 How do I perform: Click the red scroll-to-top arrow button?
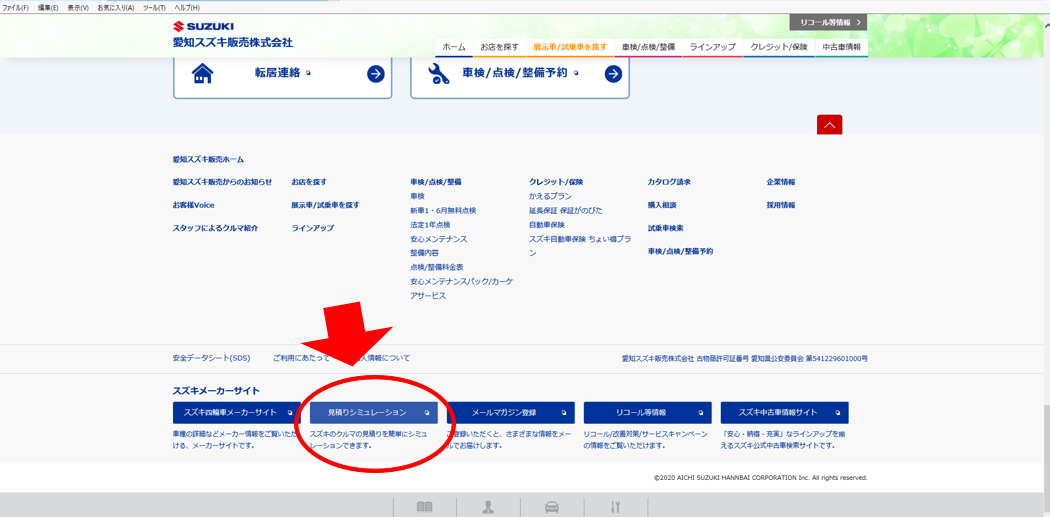(829, 125)
